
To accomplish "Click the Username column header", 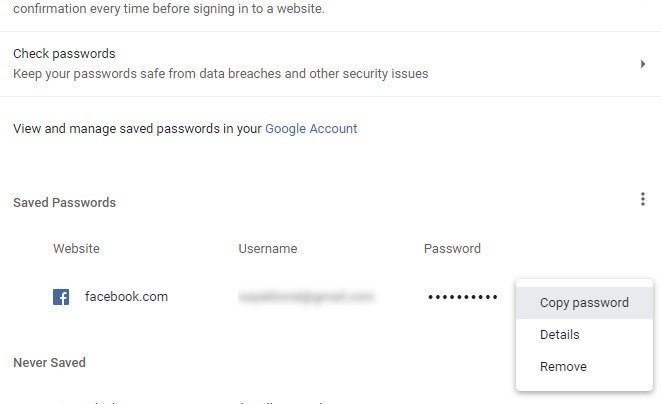I will coord(267,249).
